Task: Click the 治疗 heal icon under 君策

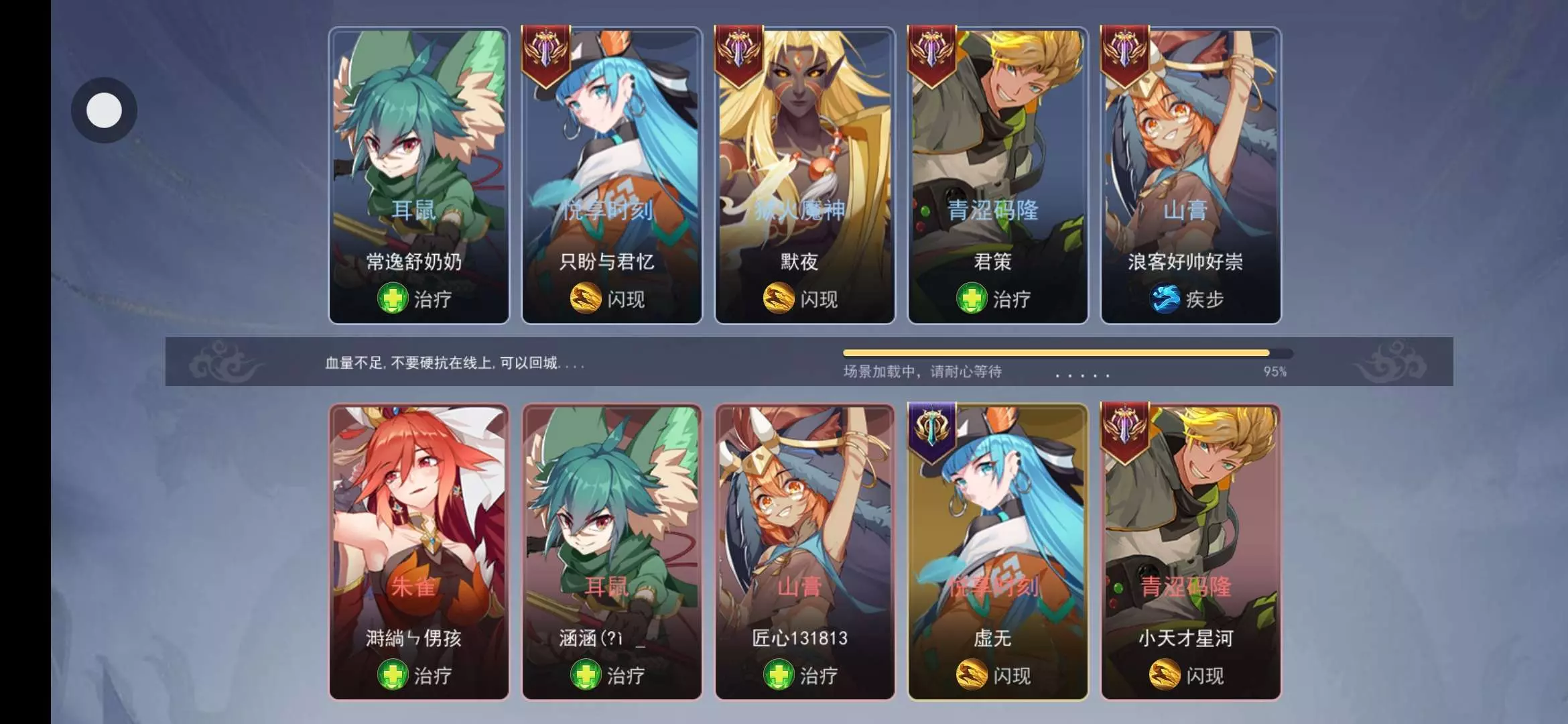Action: coord(972,298)
